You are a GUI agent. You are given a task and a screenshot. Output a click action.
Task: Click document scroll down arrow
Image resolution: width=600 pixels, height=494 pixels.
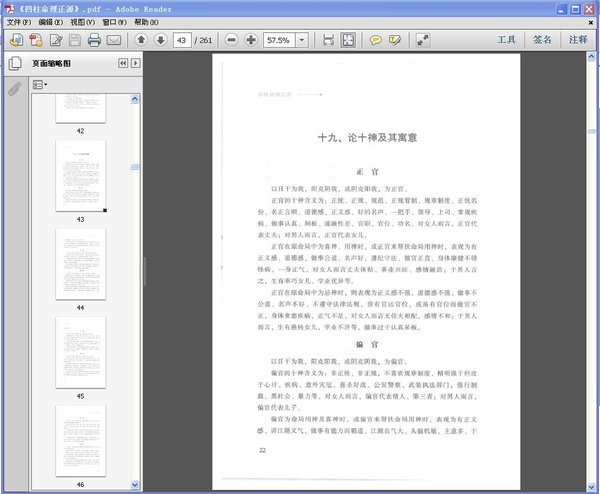591,487
